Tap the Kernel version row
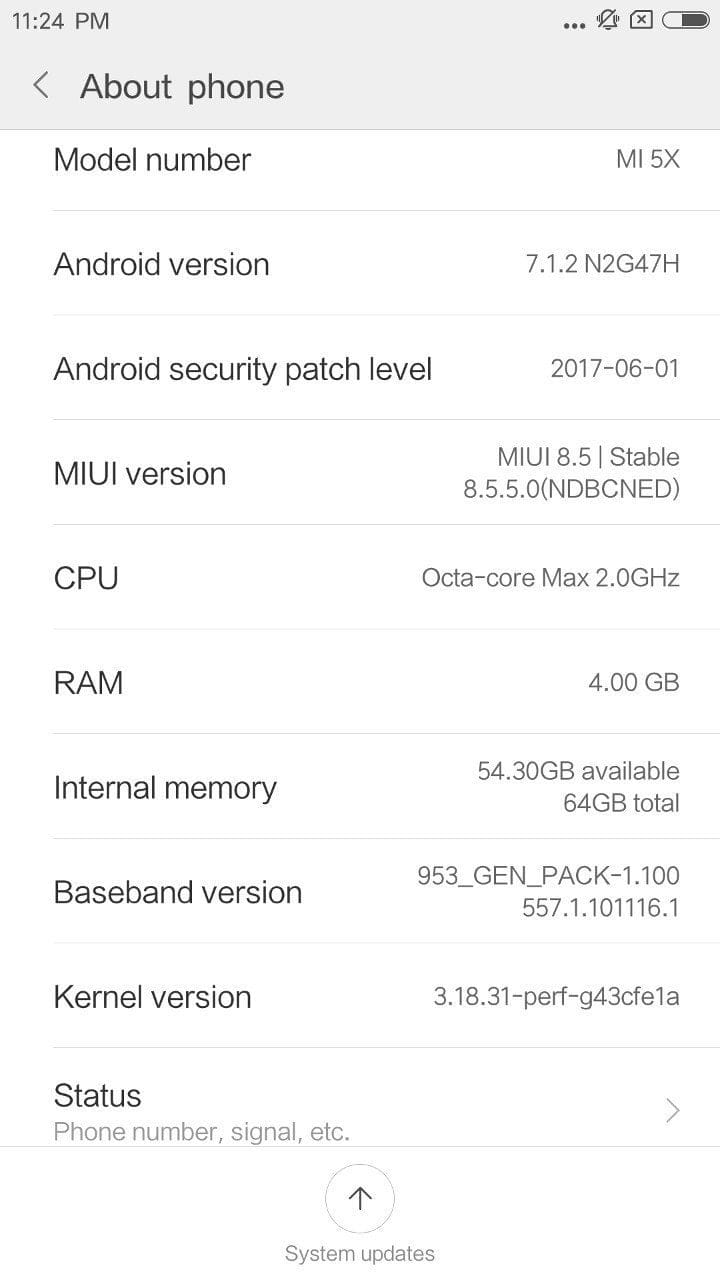 click(x=360, y=996)
